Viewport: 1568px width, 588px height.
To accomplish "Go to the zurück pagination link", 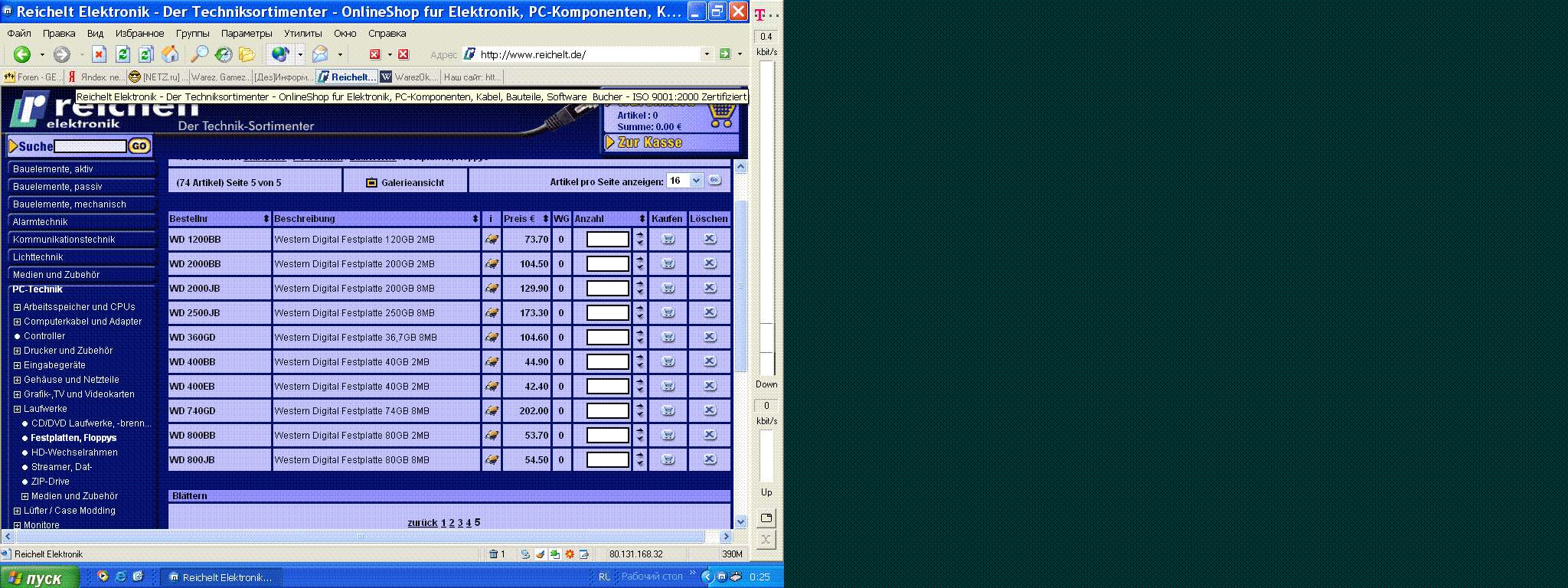I will pyautogui.click(x=423, y=523).
